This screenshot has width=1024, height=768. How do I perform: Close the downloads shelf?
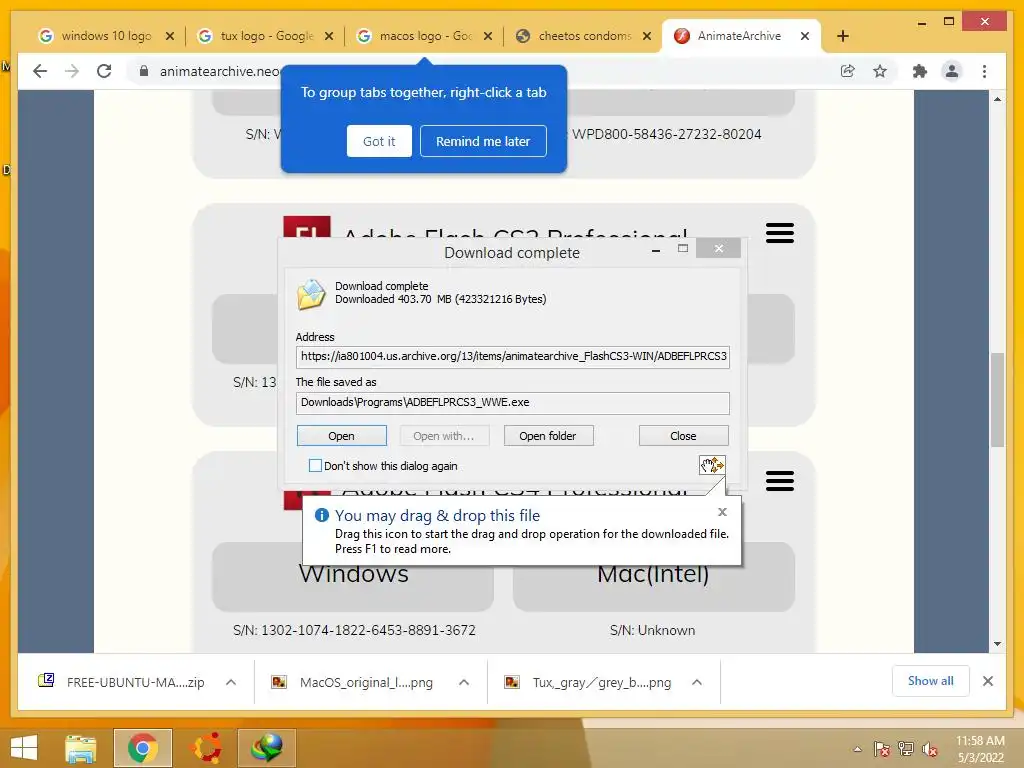click(987, 681)
